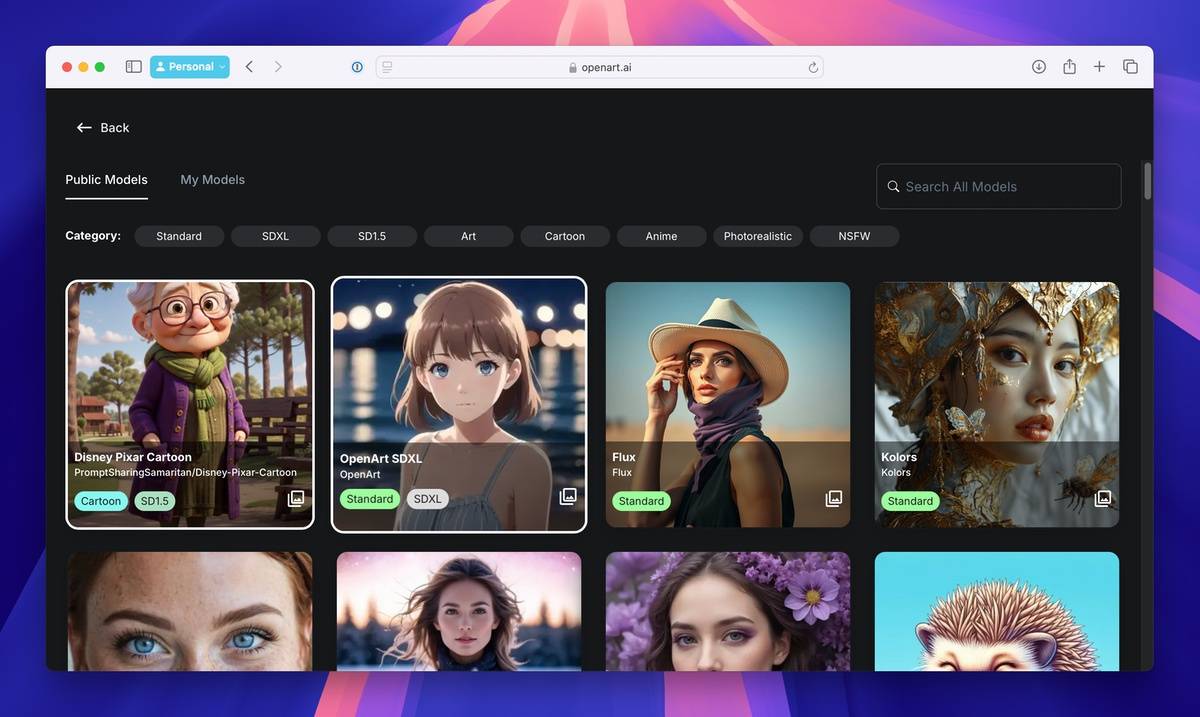Click Cartoon tag on Disney Pixar card

coord(101,501)
